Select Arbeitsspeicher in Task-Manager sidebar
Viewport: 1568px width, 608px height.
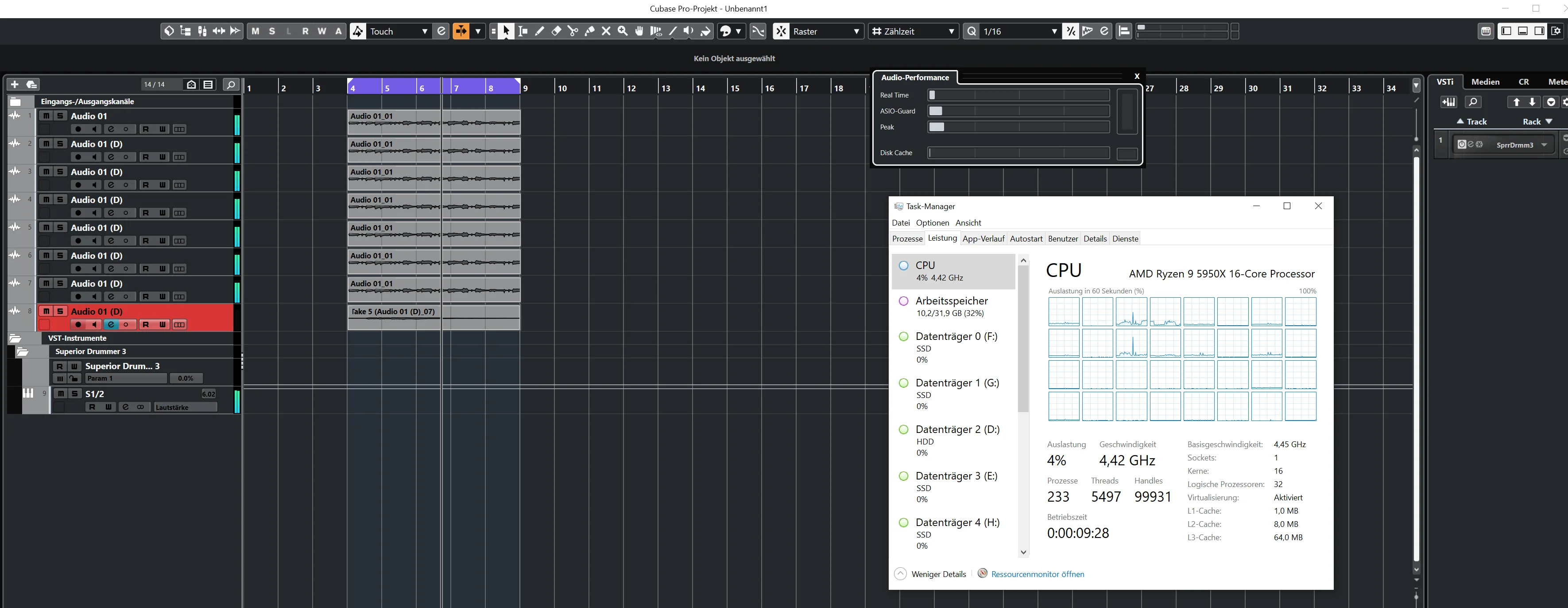tap(952, 306)
